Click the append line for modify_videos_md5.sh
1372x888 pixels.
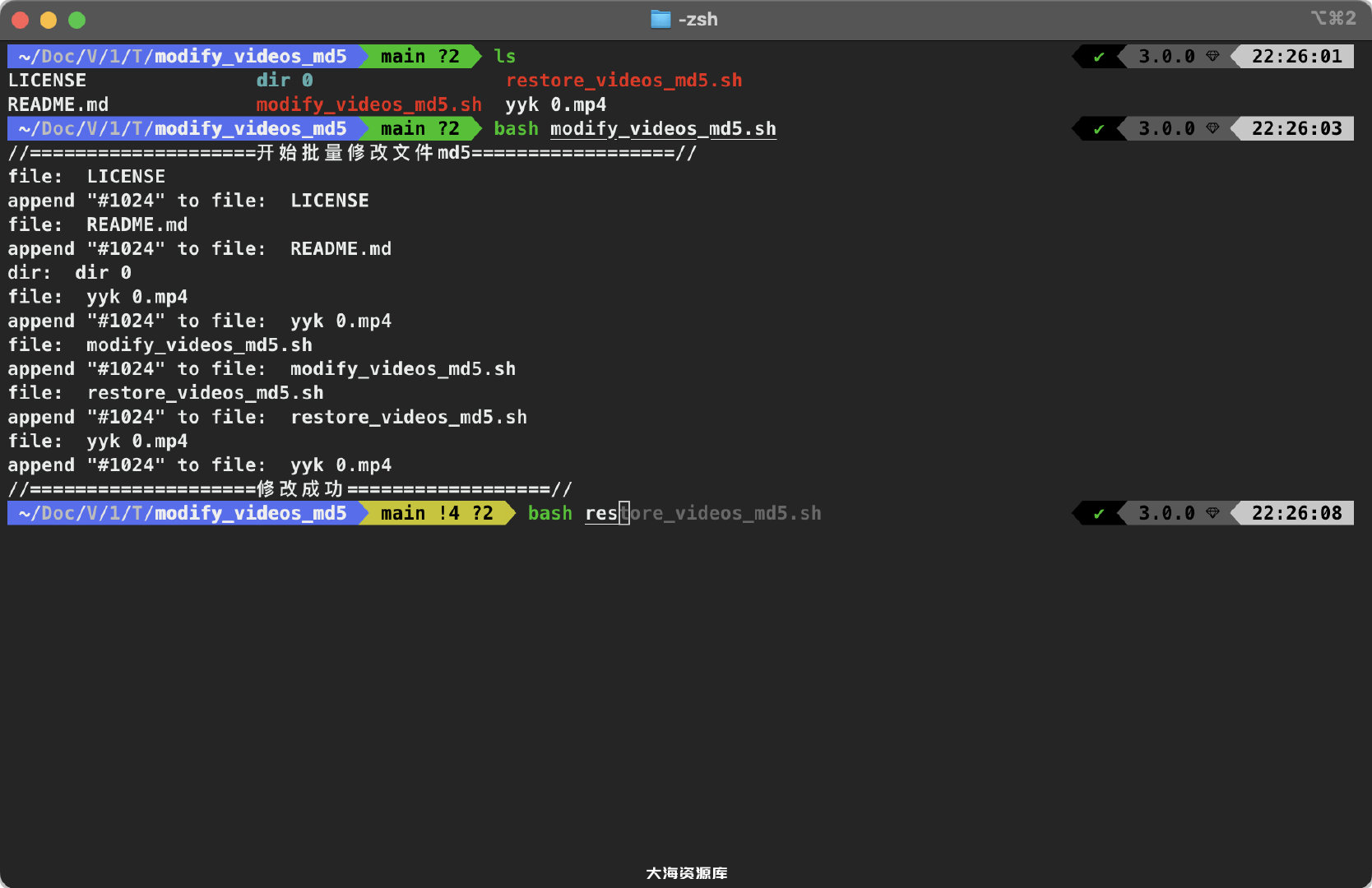[262, 369]
